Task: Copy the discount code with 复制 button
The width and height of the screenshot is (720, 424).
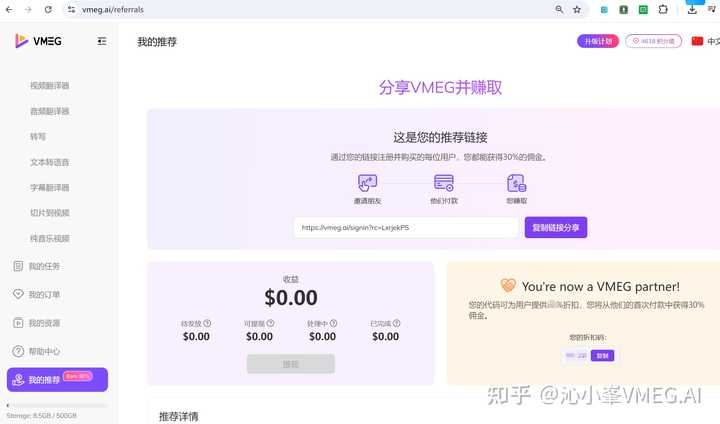Action: (602, 355)
